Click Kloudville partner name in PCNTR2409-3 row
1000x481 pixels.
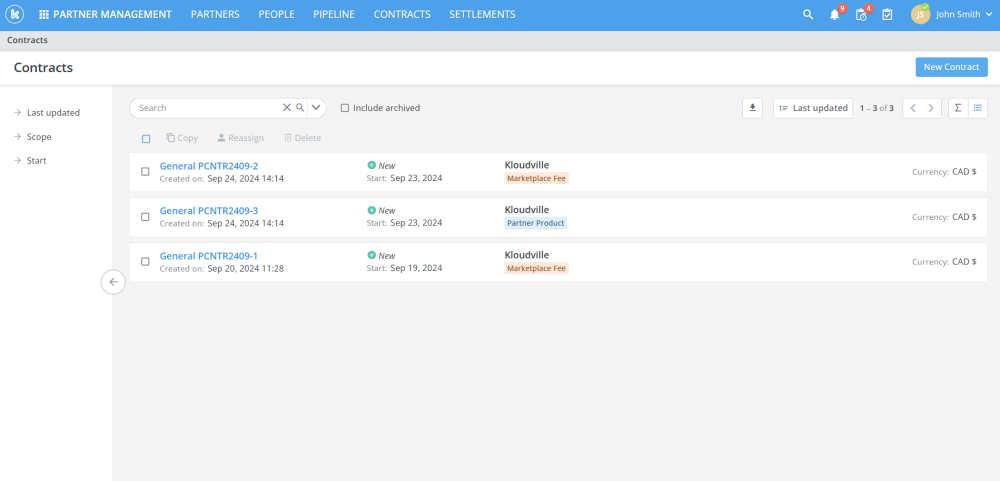click(x=527, y=210)
